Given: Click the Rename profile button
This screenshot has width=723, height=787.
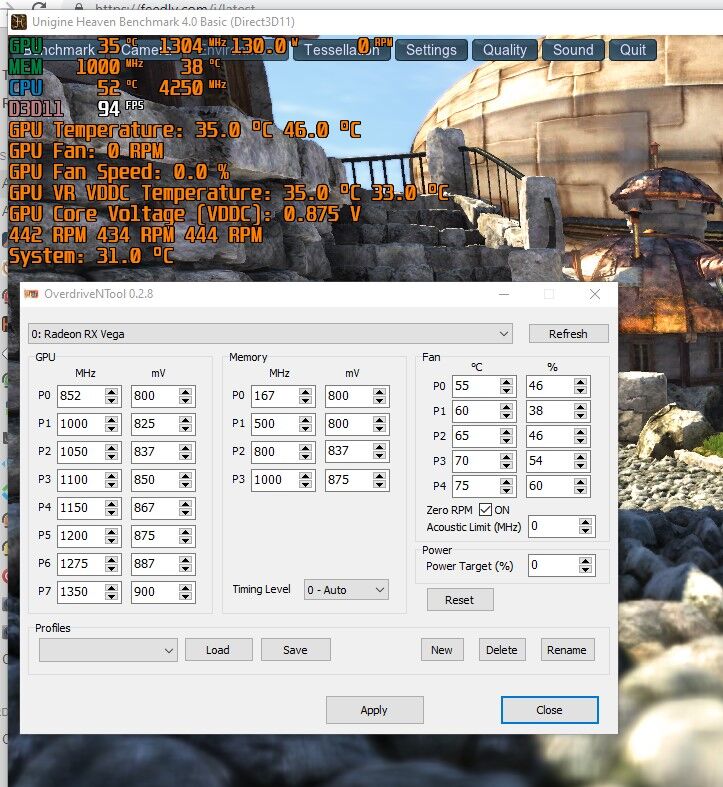Looking at the screenshot, I should (567, 650).
